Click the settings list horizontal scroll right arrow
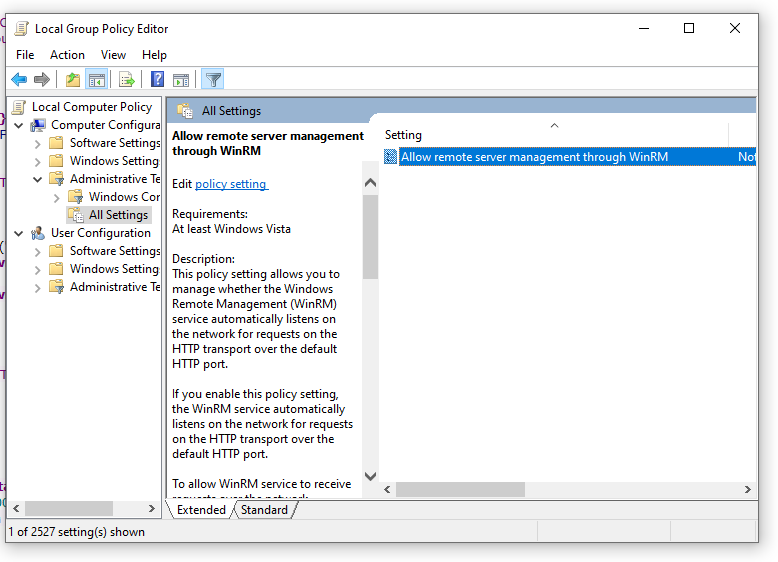 point(748,490)
